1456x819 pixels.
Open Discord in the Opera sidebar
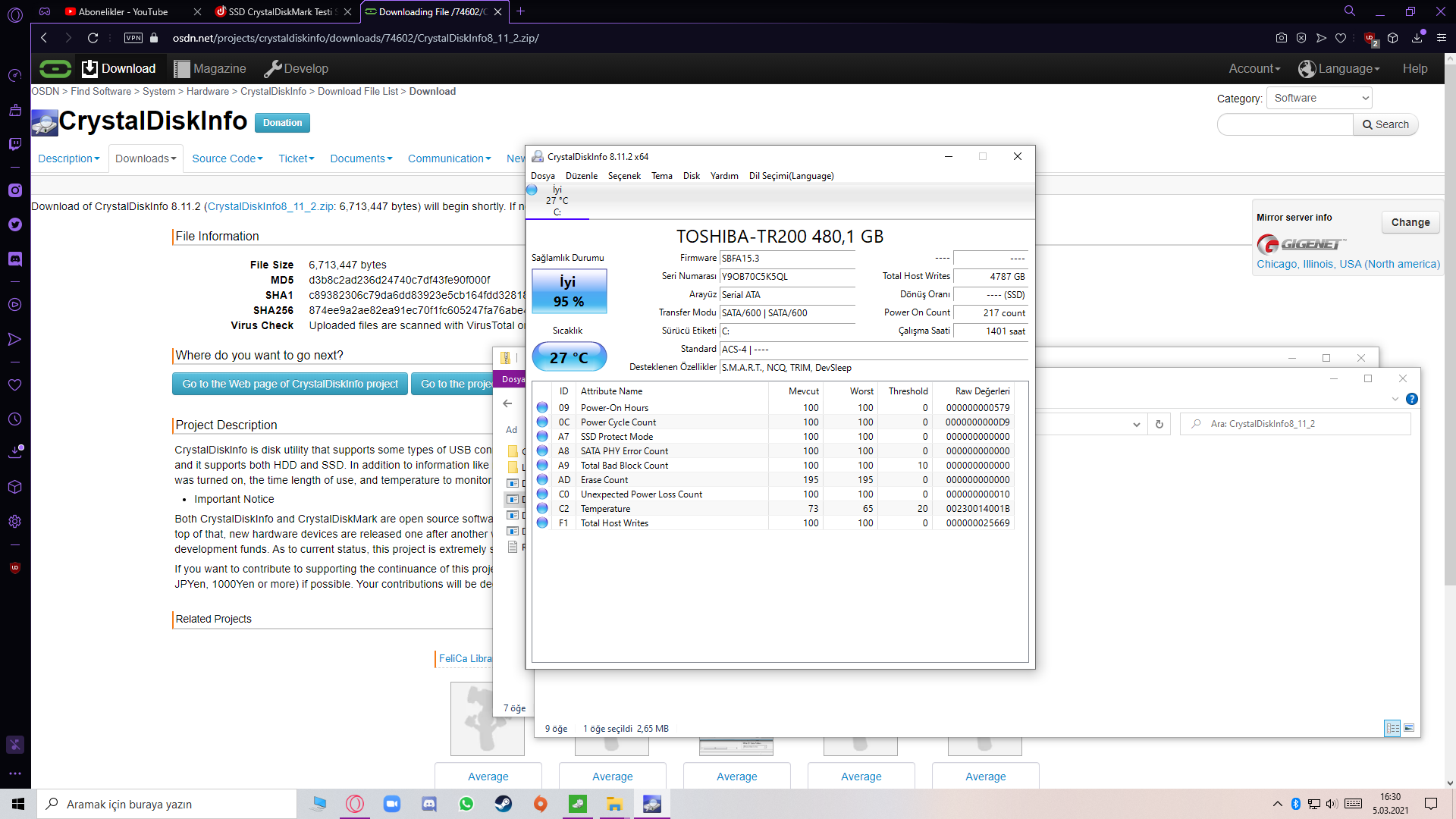pyautogui.click(x=14, y=259)
